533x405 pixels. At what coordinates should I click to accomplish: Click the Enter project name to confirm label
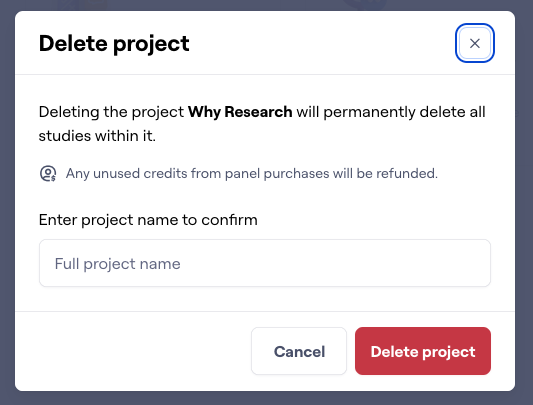(x=148, y=220)
